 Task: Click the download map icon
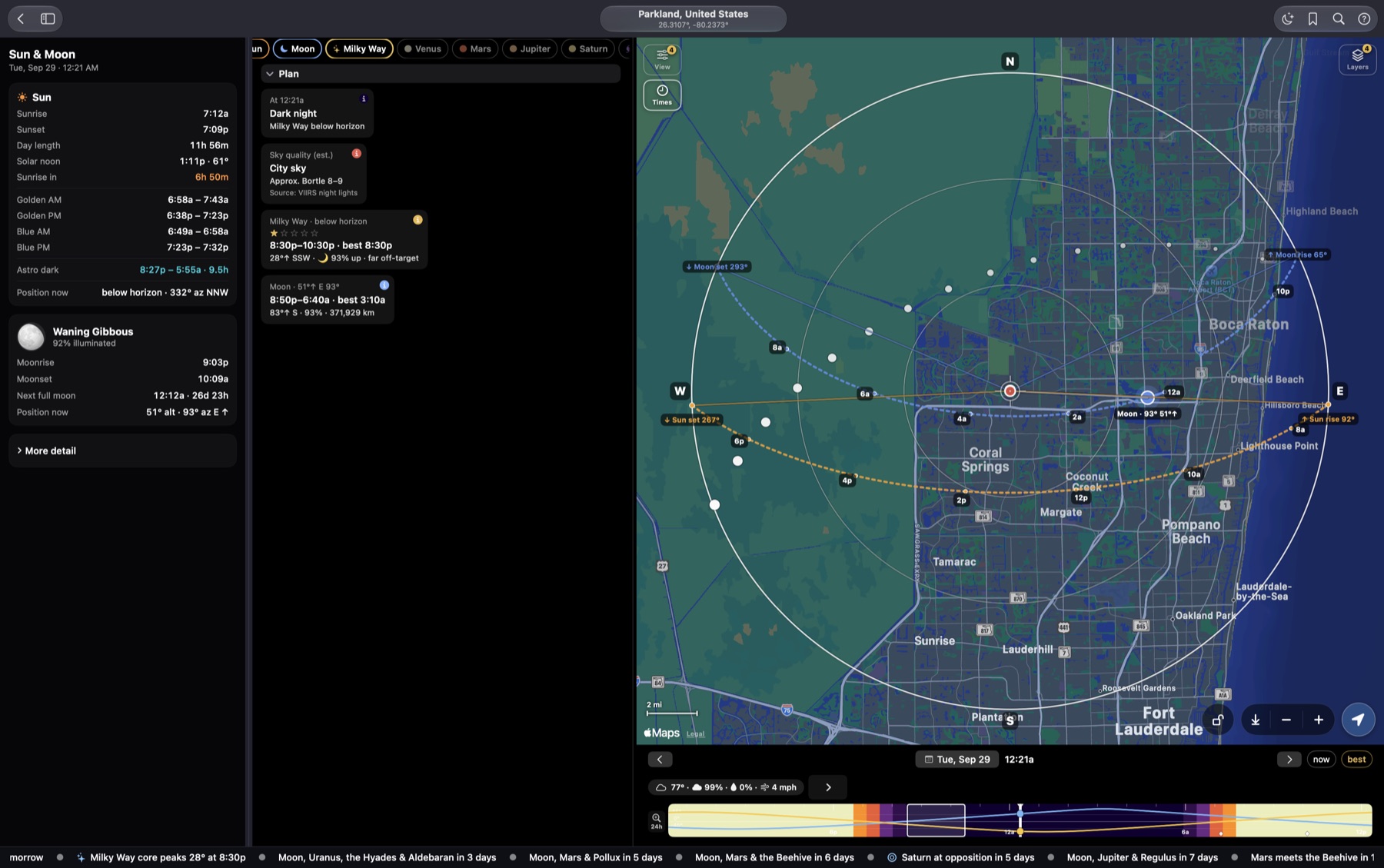(1255, 720)
